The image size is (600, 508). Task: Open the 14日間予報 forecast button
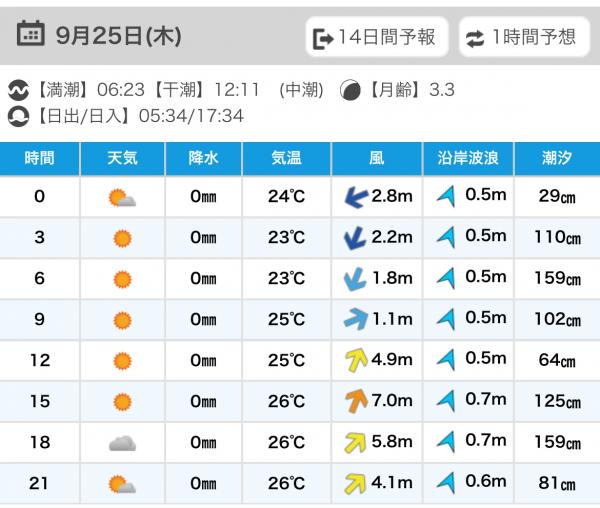(x=377, y=37)
